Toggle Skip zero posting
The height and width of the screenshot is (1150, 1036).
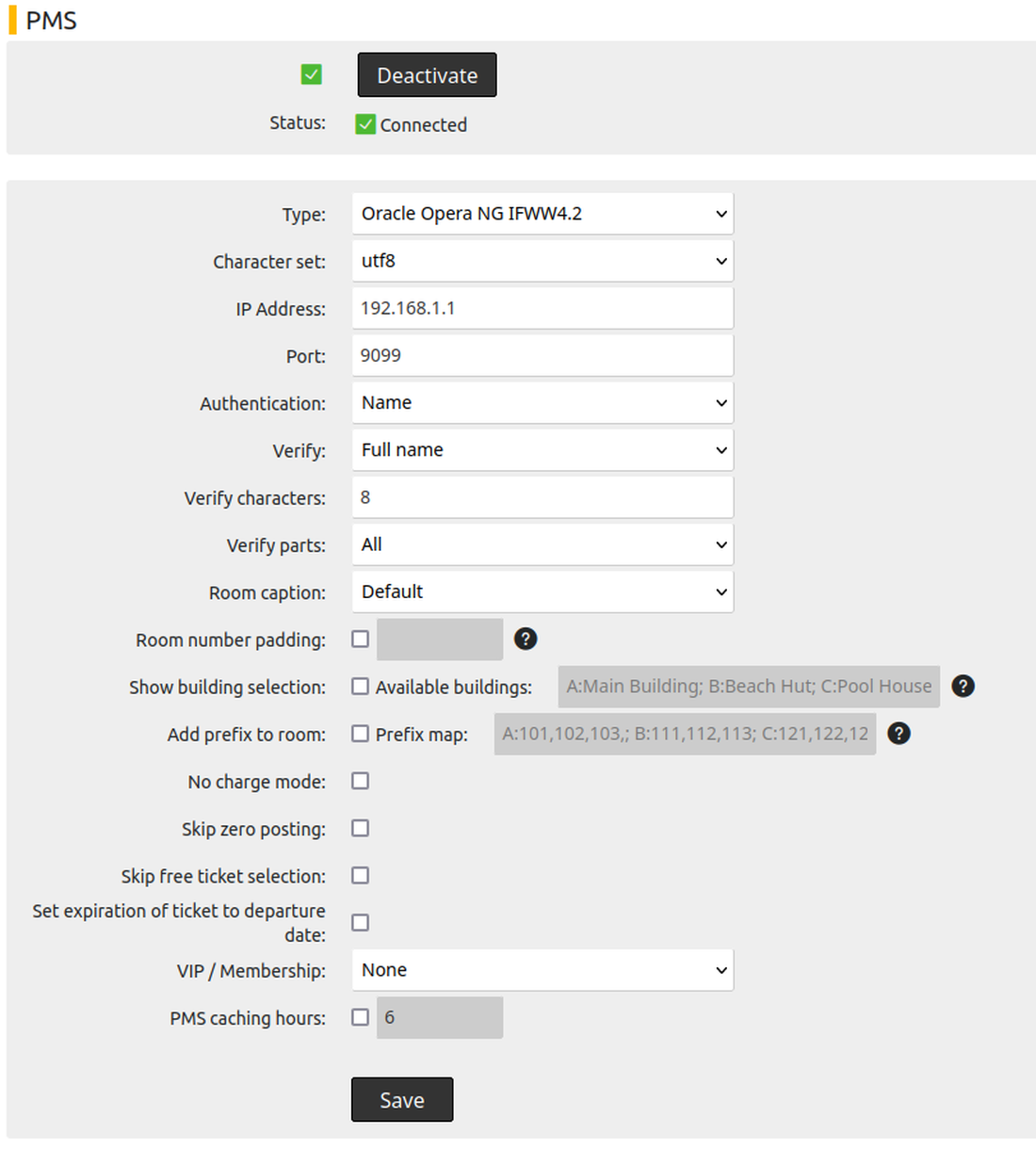[x=360, y=828]
